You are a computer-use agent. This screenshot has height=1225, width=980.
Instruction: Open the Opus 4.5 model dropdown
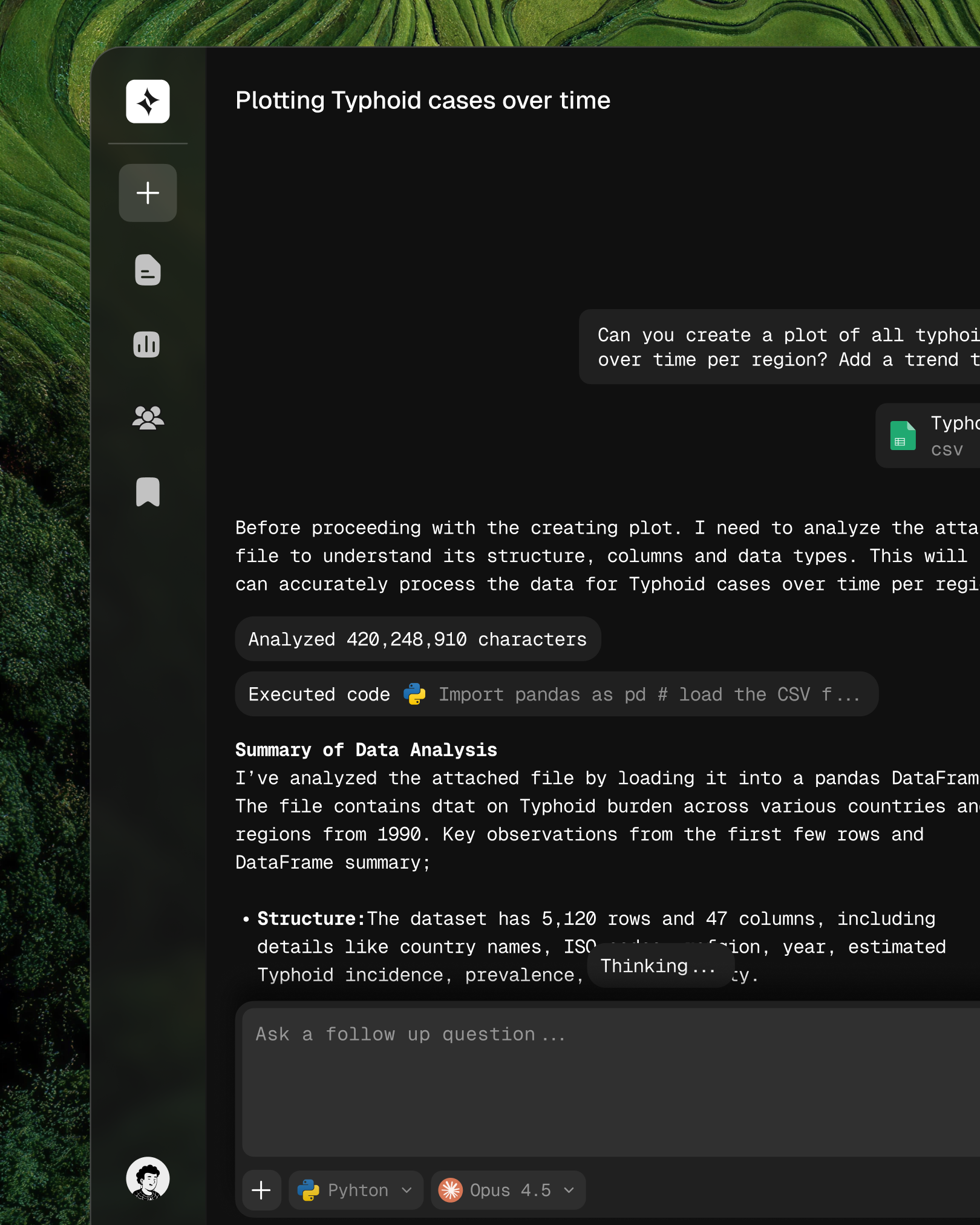click(x=508, y=1190)
